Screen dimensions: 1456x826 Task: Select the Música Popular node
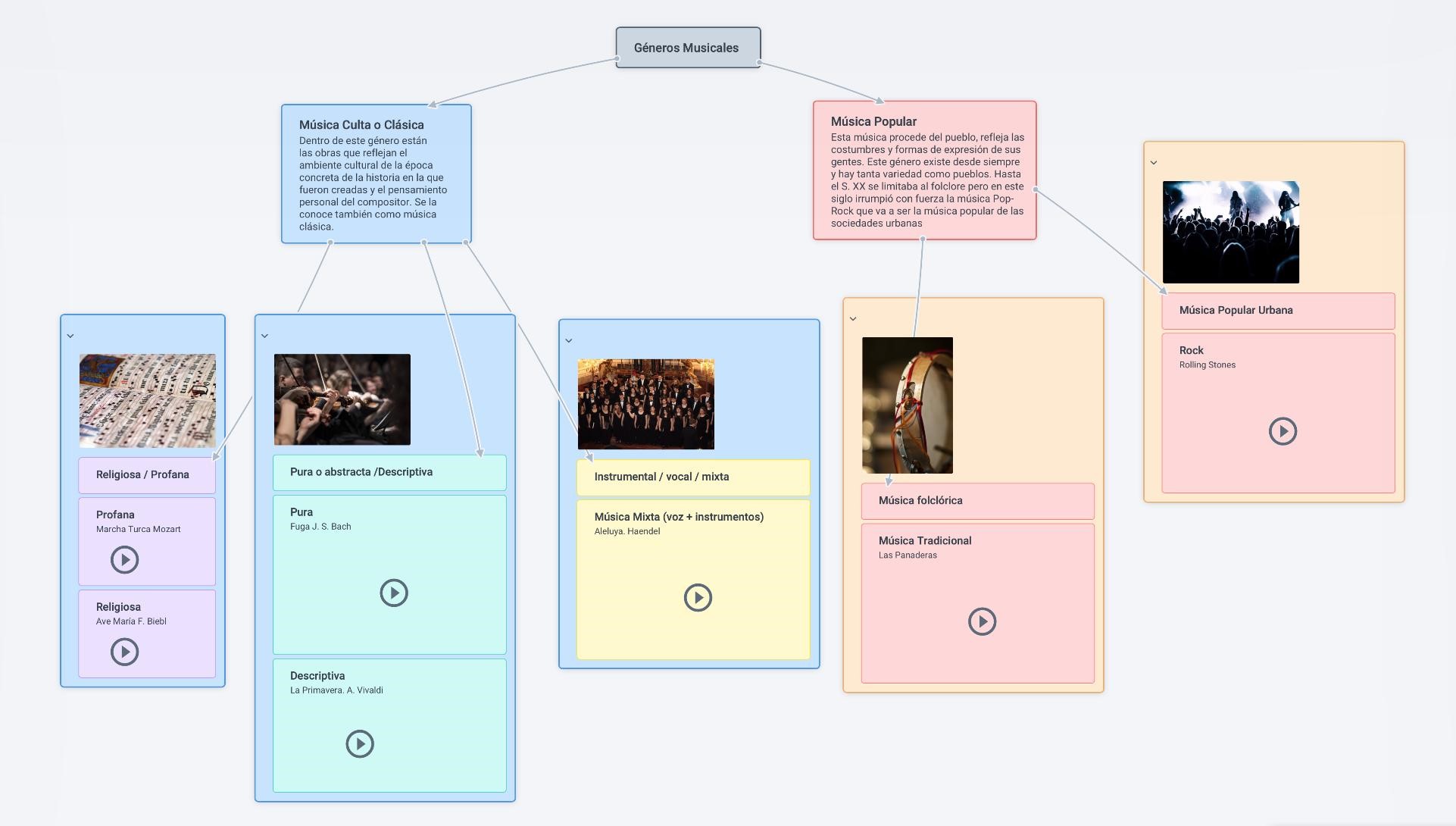tap(925, 171)
